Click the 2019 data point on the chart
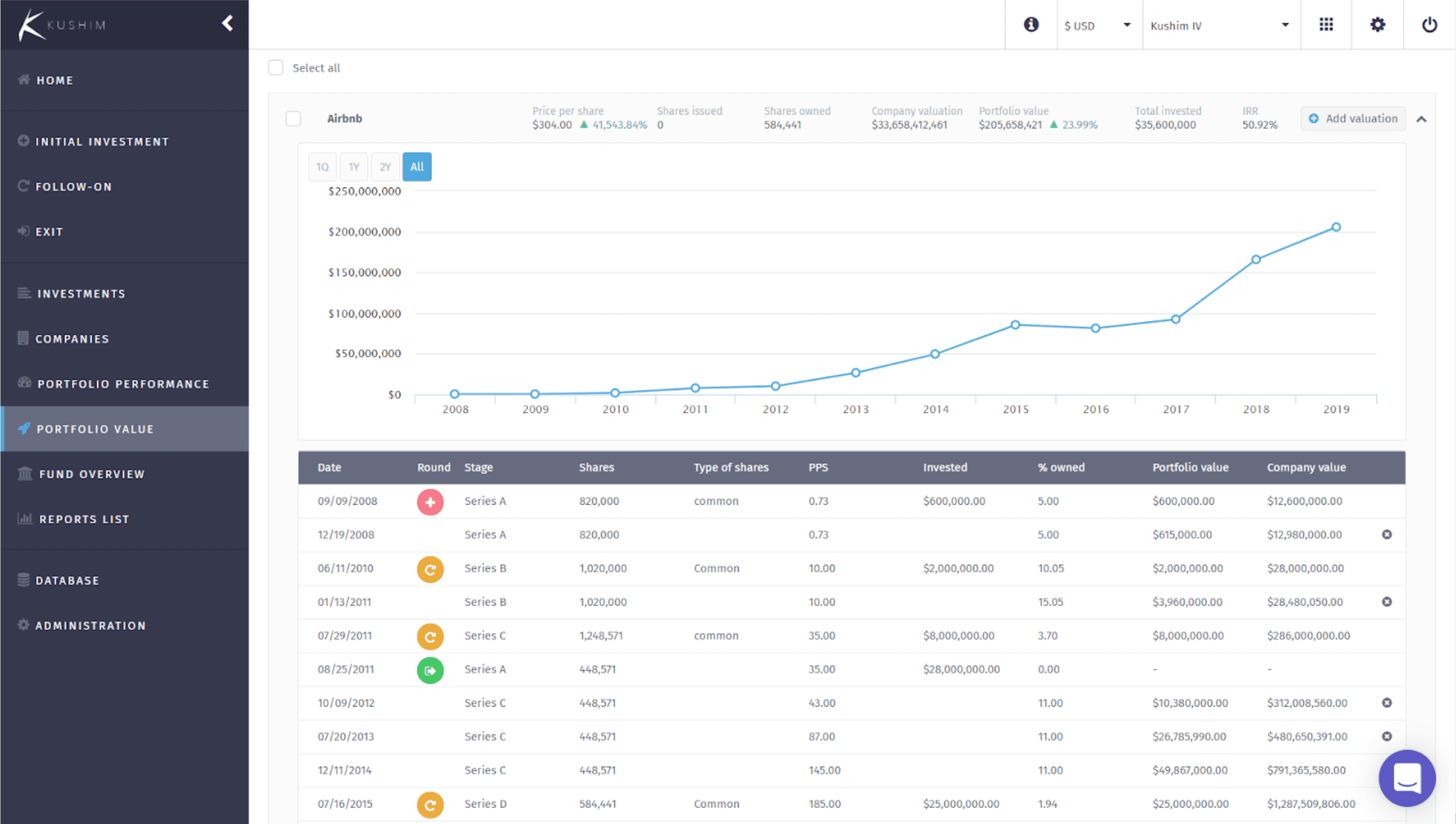Image resolution: width=1456 pixels, height=824 pixels. (x=1336, y=227)
